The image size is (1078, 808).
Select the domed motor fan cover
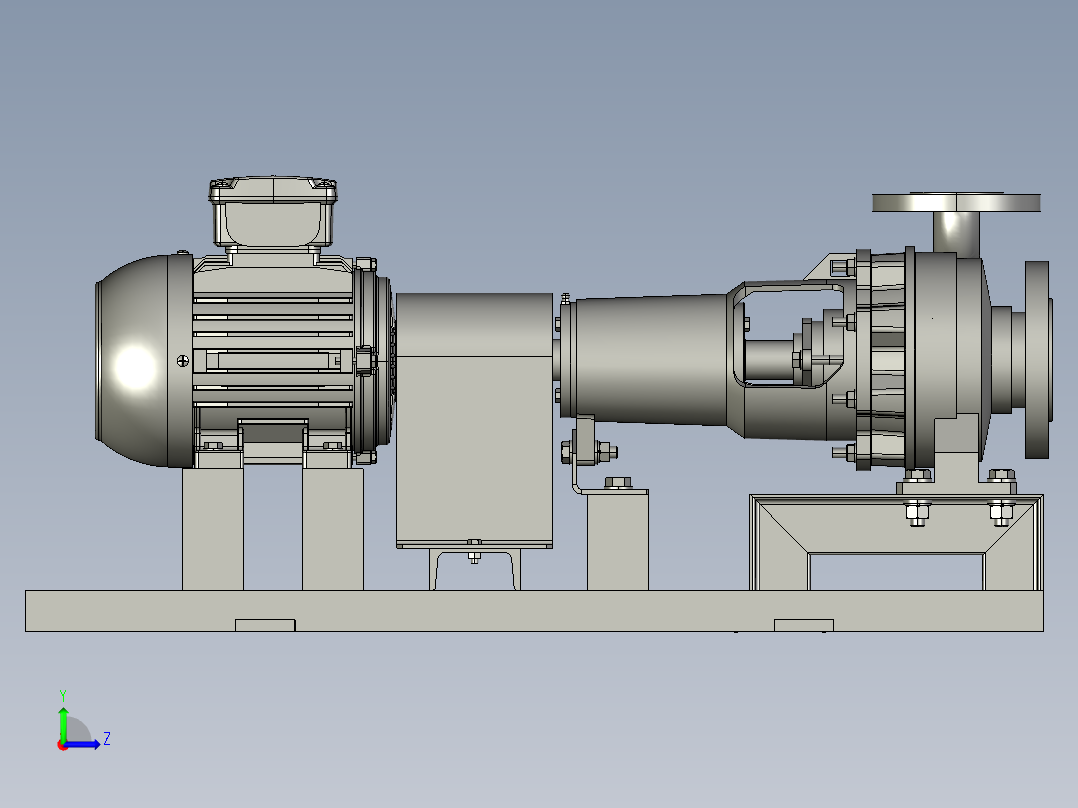click(x=143, y=360)
